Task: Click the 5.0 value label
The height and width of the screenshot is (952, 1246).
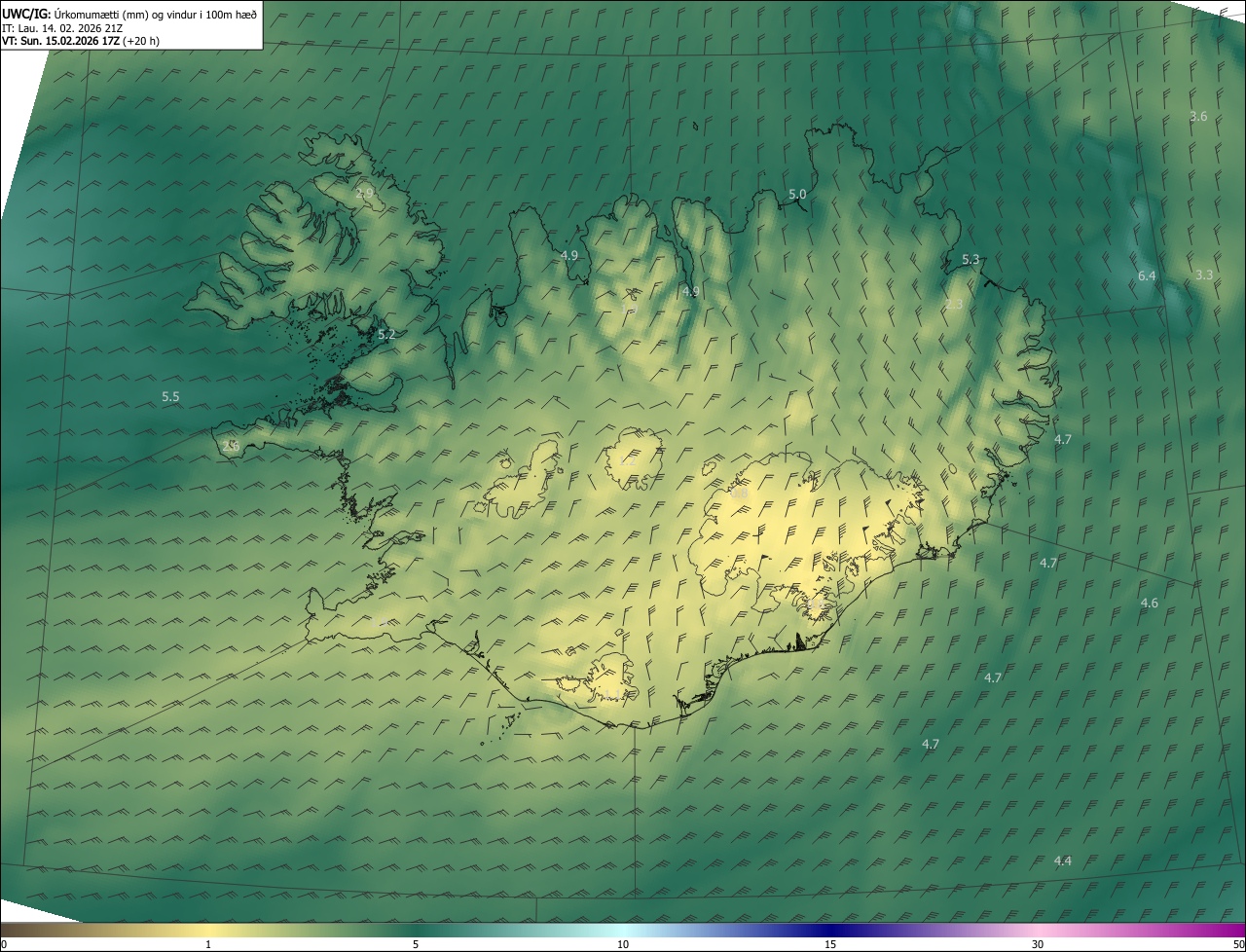Action: pyautogui.click(x=797, y=195)
